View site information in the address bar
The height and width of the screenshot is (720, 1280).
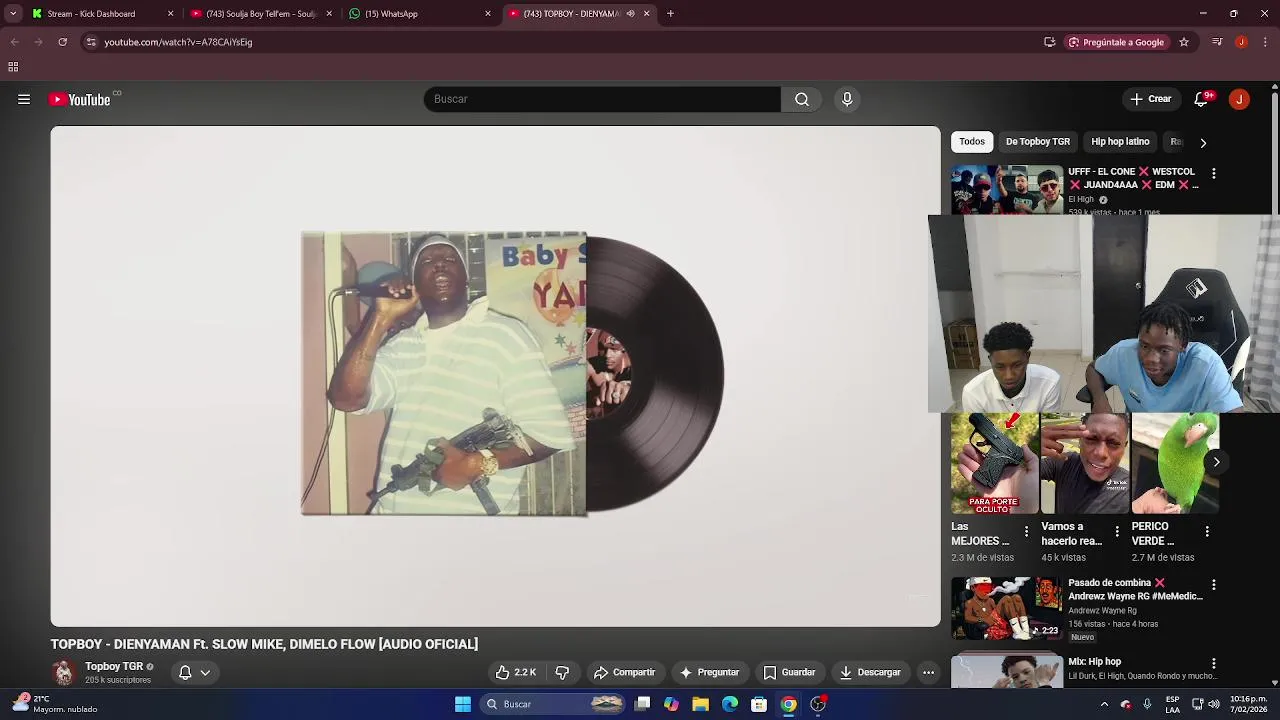coord(91,42)
